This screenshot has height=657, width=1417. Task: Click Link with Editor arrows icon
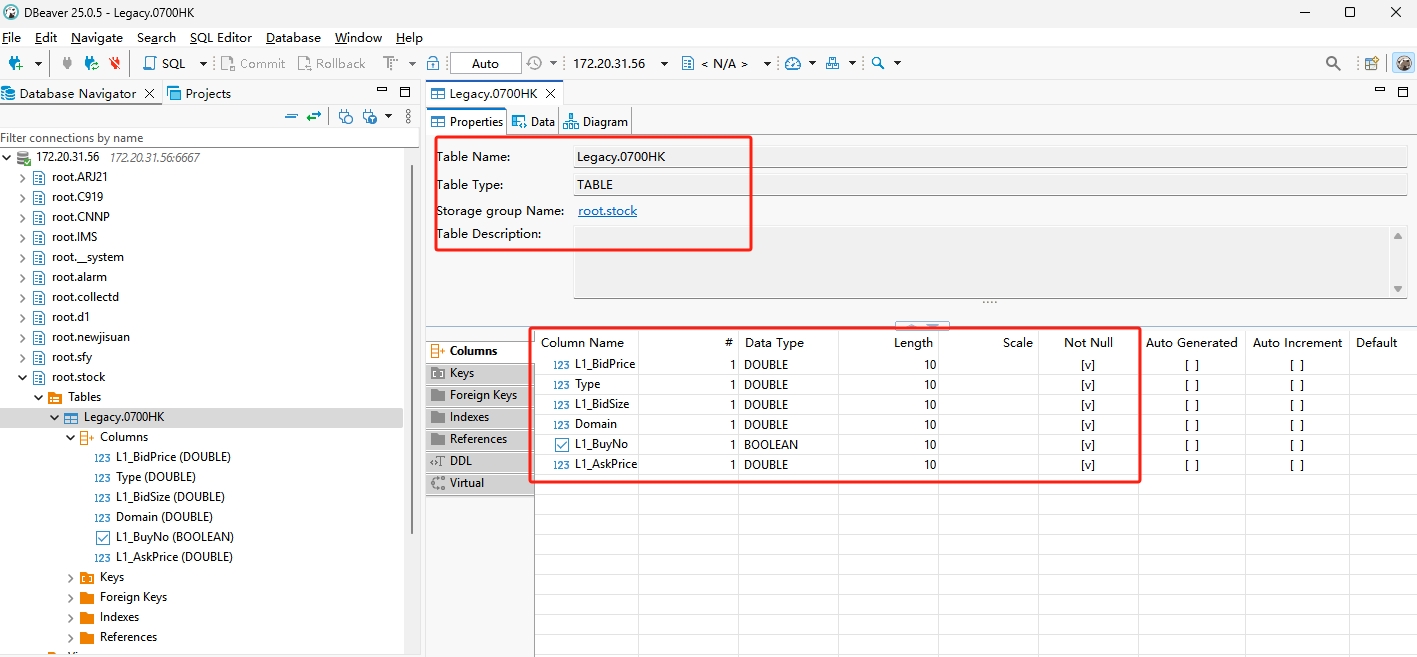click(x=314, y=116)
